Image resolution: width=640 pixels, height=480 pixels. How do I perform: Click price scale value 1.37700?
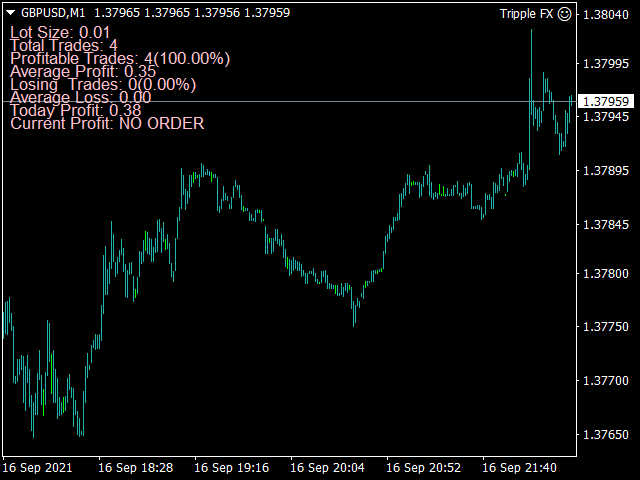click(x=606, y=380)
